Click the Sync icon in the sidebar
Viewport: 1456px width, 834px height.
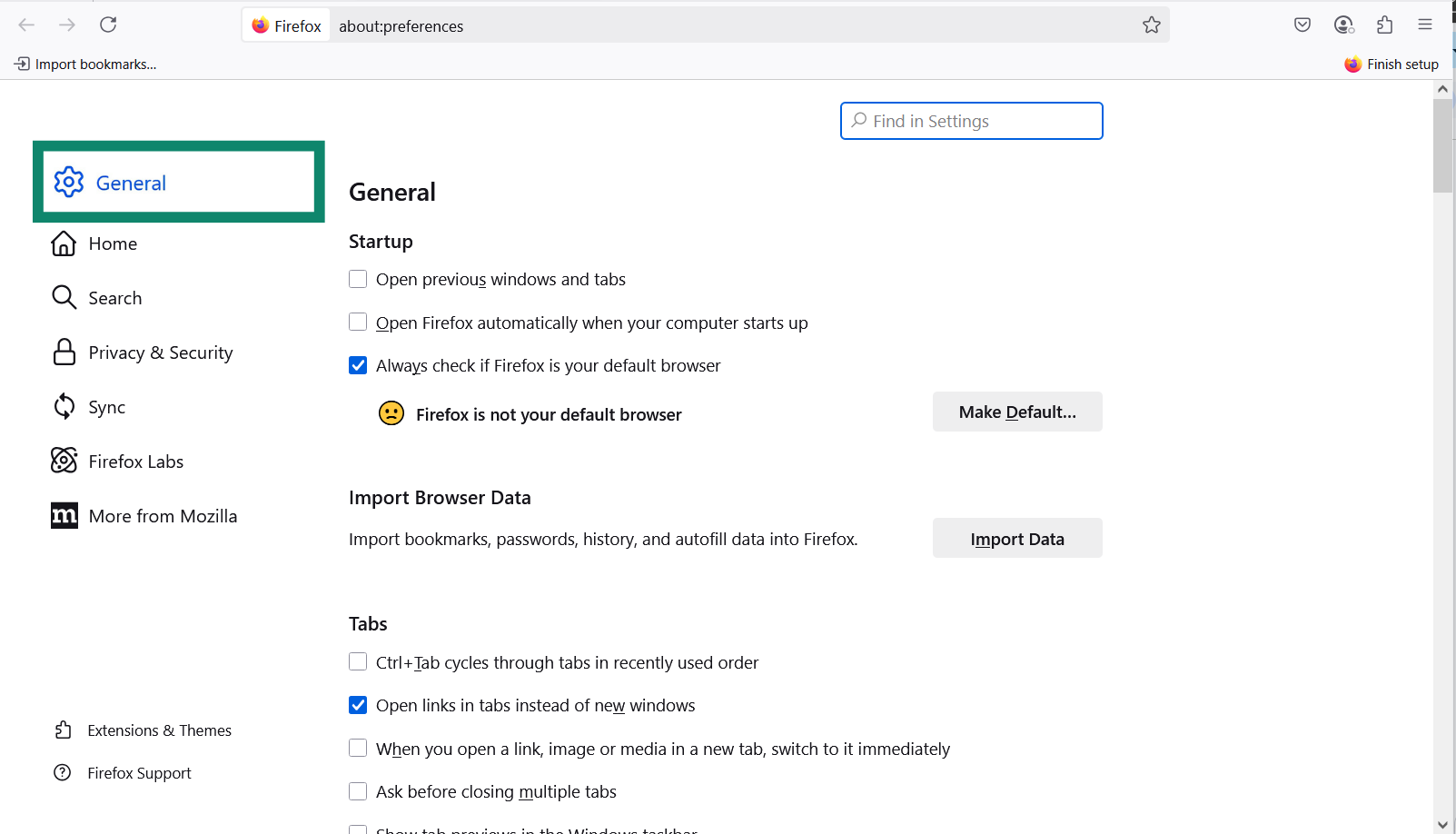(64, 406)
